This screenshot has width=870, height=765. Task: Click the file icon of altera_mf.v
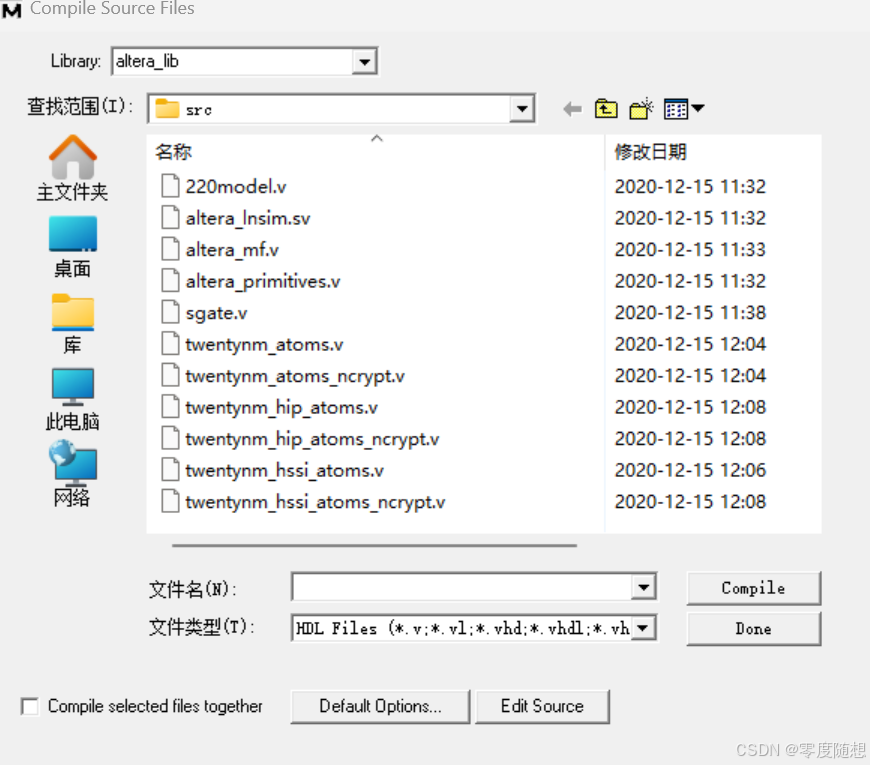coord(170,249)
